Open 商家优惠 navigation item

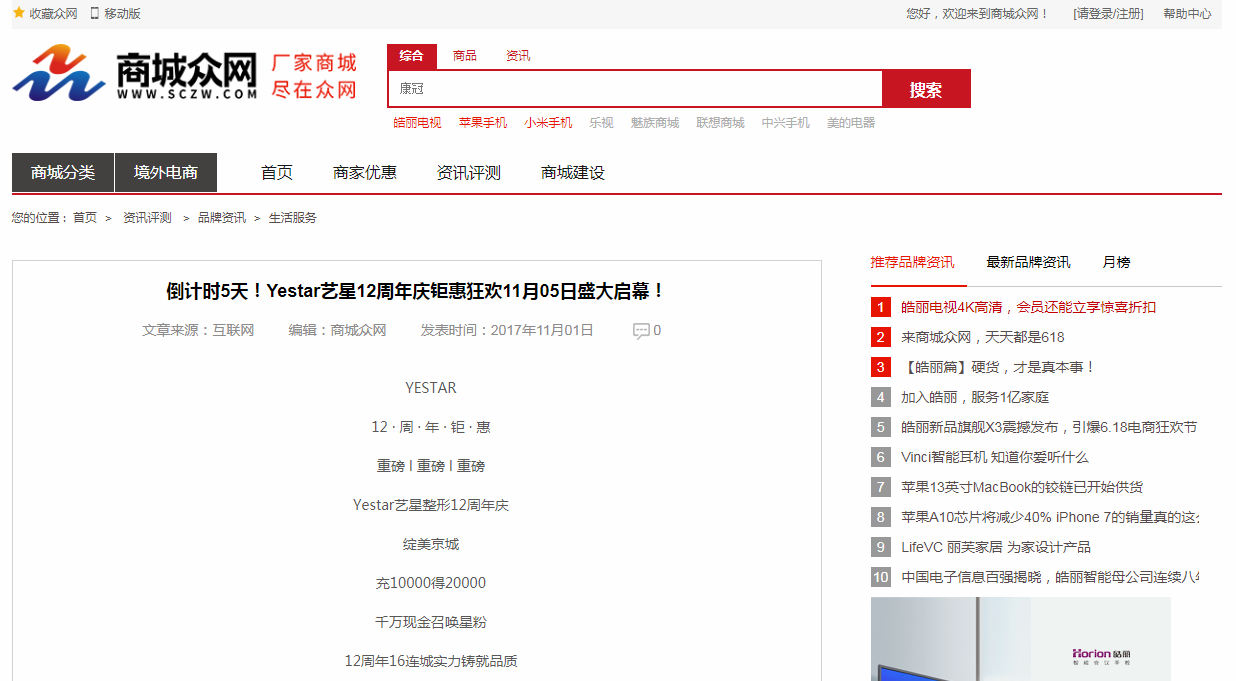[x=365, y=173]
